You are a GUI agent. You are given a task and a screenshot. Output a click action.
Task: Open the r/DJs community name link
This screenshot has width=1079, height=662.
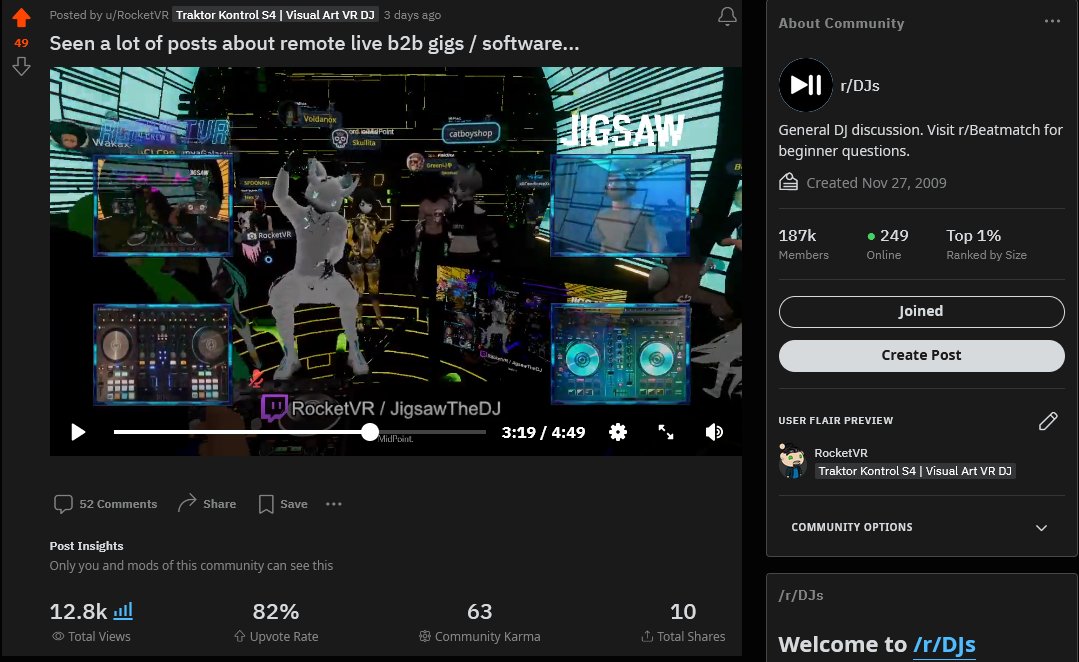(860, 86)
